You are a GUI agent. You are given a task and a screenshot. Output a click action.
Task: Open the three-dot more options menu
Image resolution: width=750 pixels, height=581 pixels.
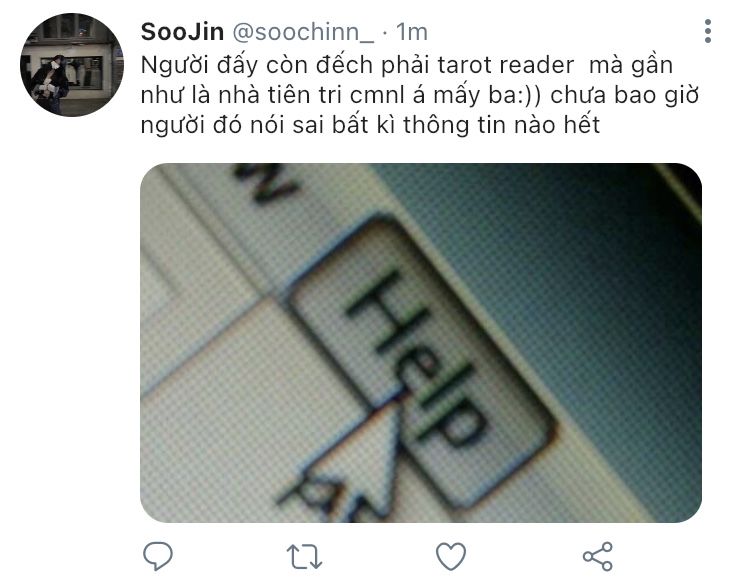click(x=708, y=32)
